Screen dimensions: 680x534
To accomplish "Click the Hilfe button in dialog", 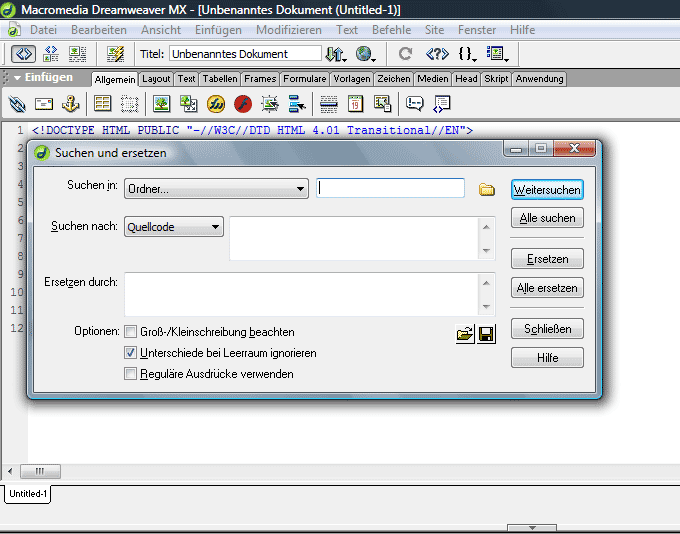I will tap(547, 357).
